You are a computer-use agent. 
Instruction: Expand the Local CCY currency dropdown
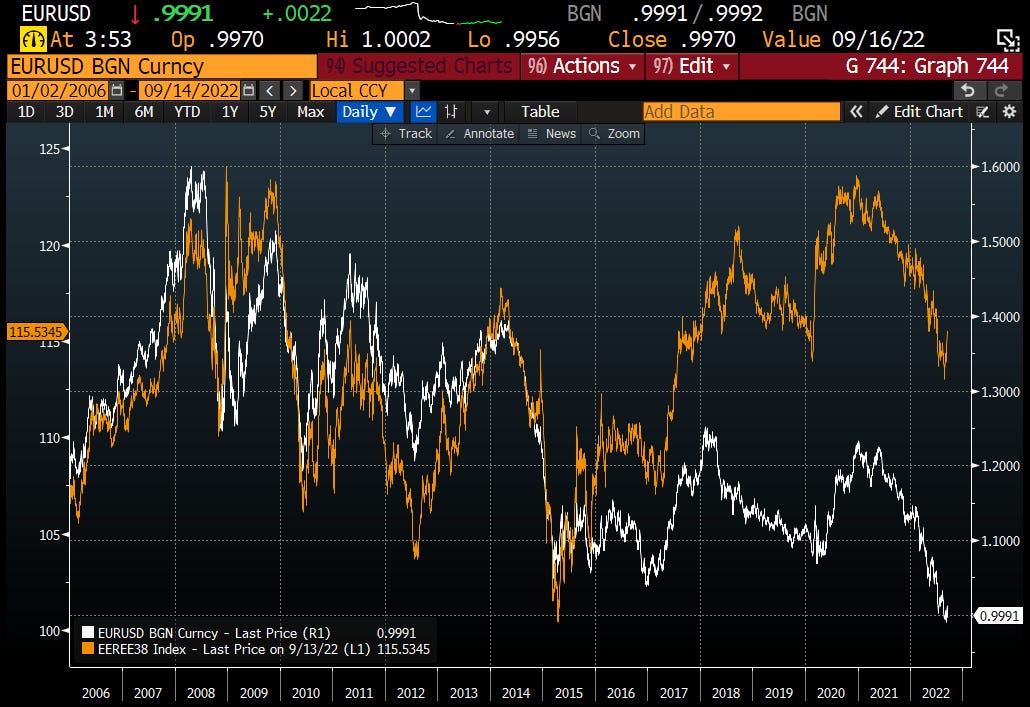click(412, 91)
